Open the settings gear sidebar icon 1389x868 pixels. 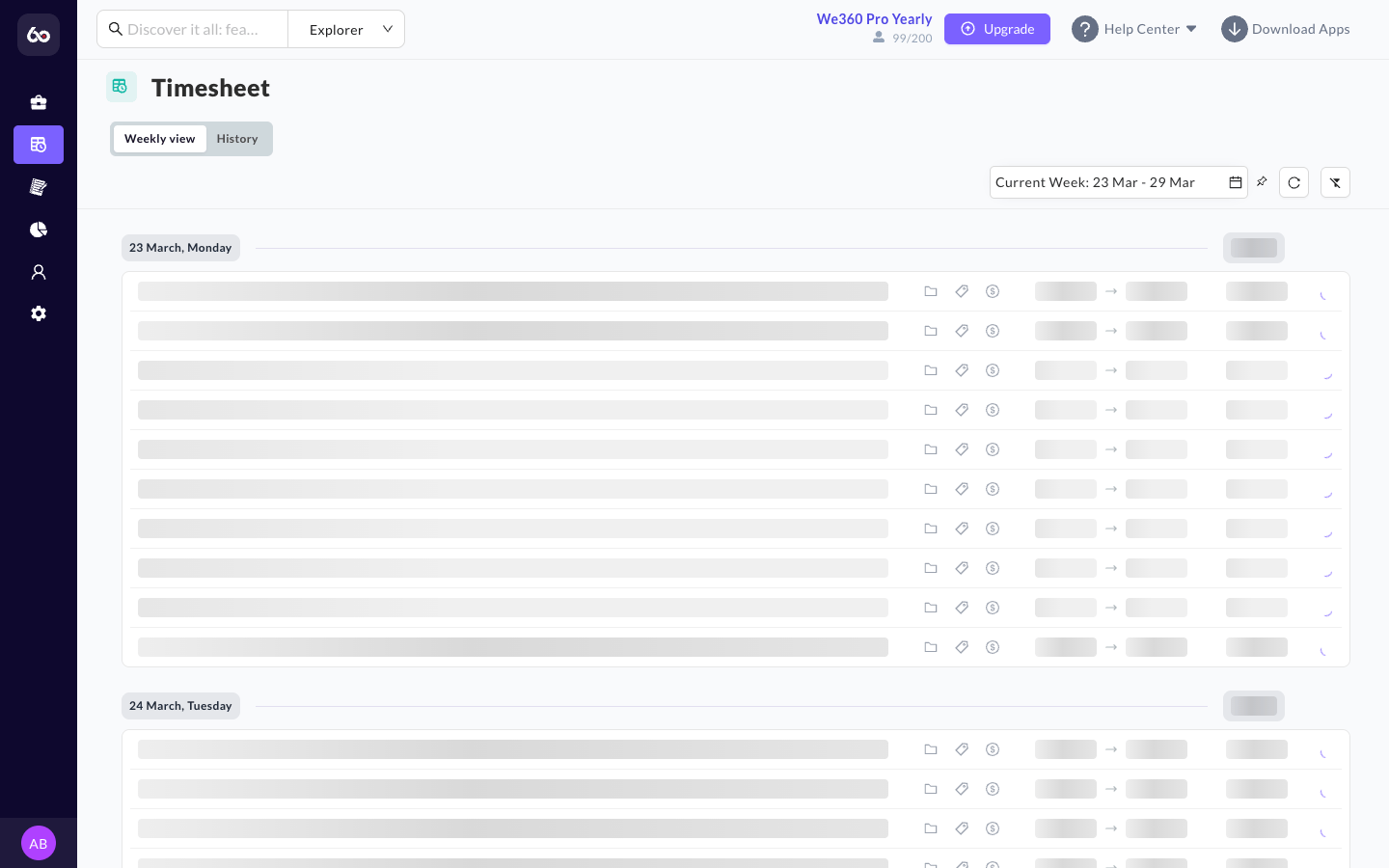coord(39,313)
